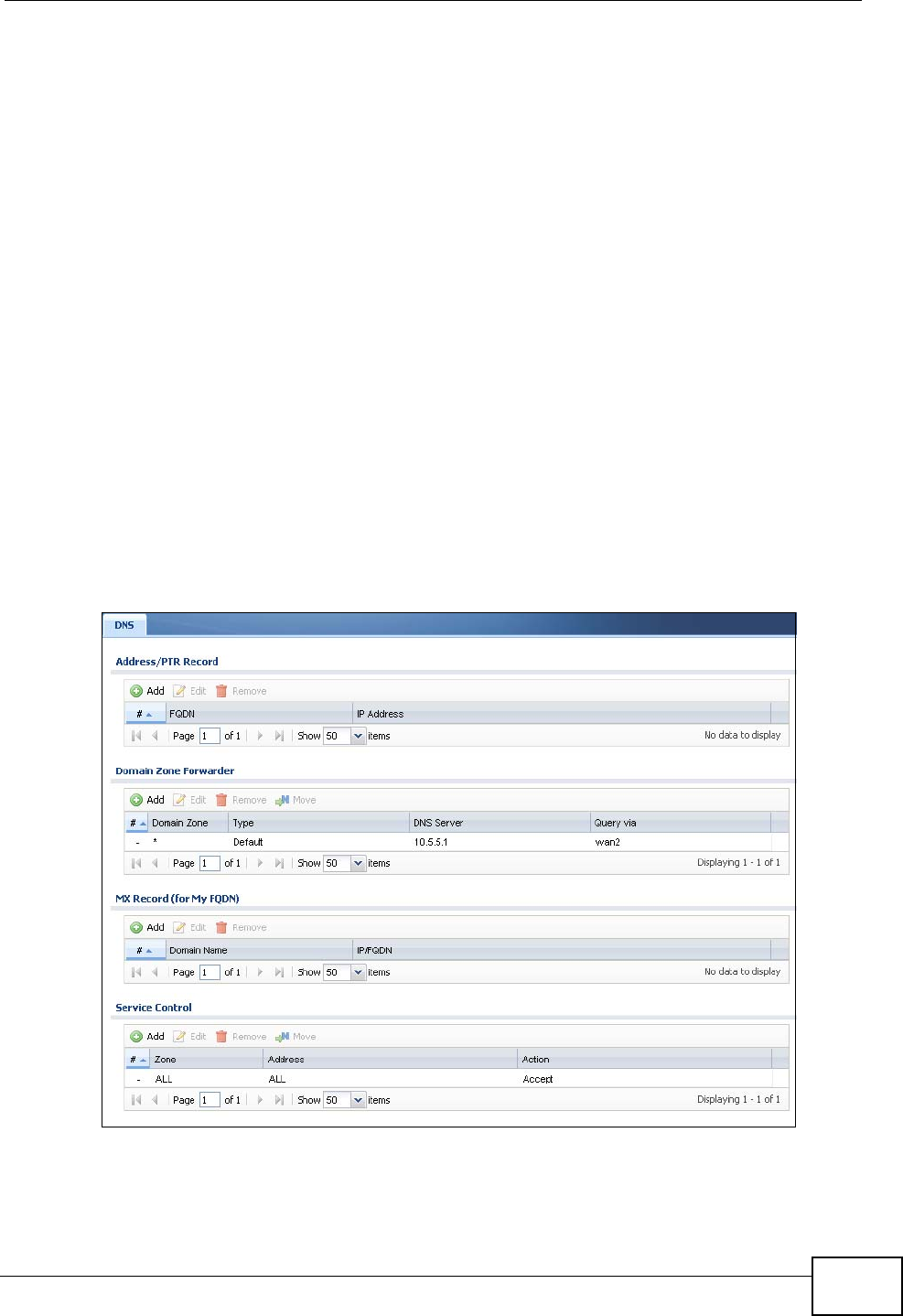Viewport: 903px width, 1316px height.
Task: Go to last page in MX Record pager
Action: pos(279,972)
